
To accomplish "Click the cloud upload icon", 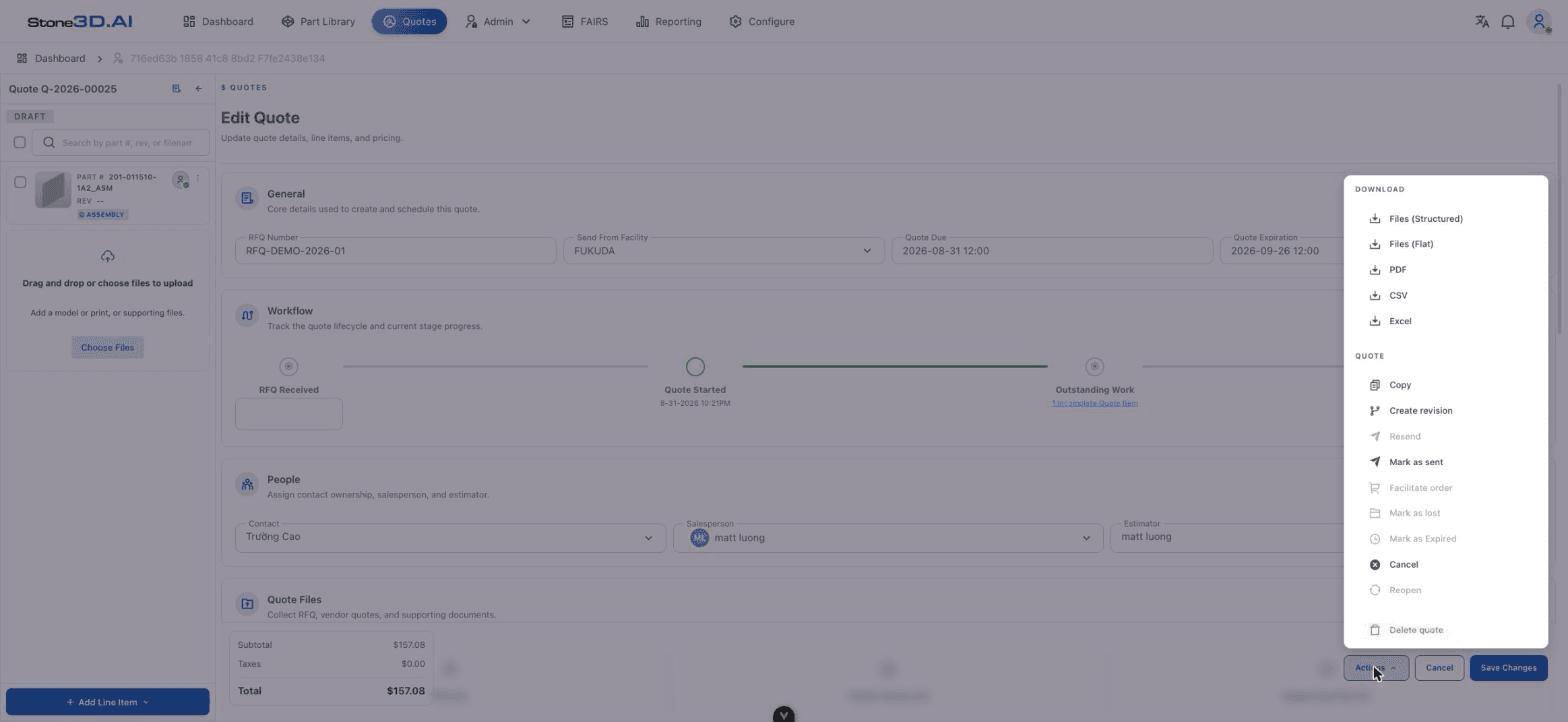I will click(x=107, y=256).
